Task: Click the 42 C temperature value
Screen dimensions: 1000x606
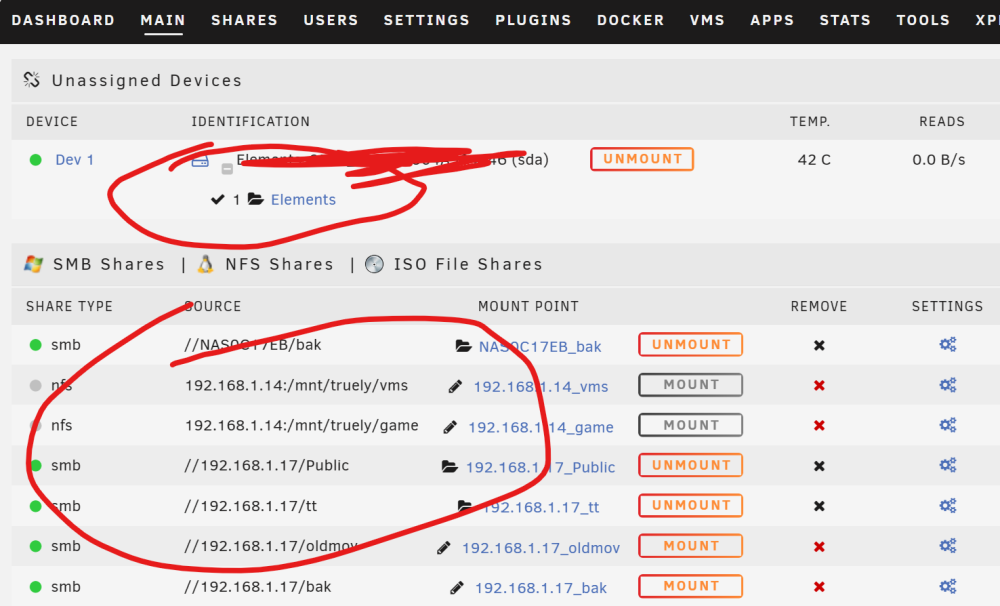Action: point(814,159)
